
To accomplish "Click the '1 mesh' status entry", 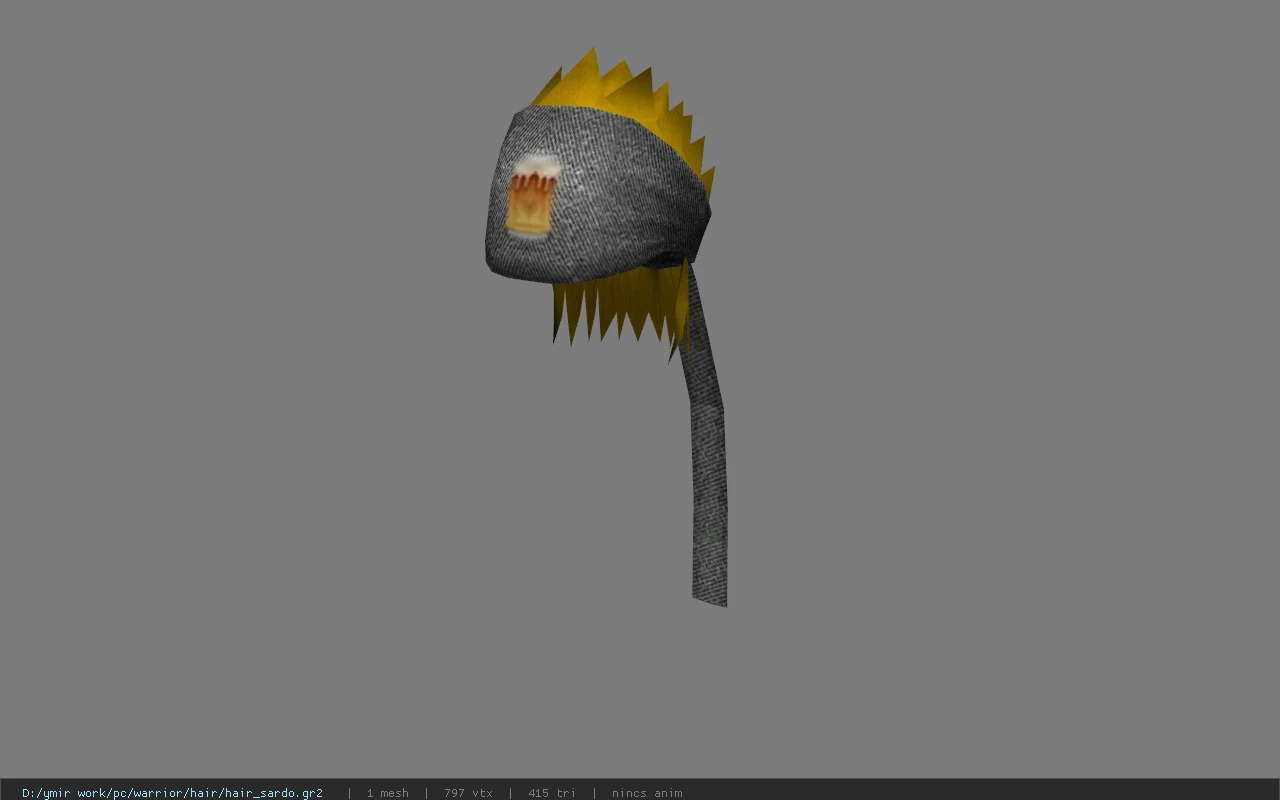I will click(x=387, y=793).
